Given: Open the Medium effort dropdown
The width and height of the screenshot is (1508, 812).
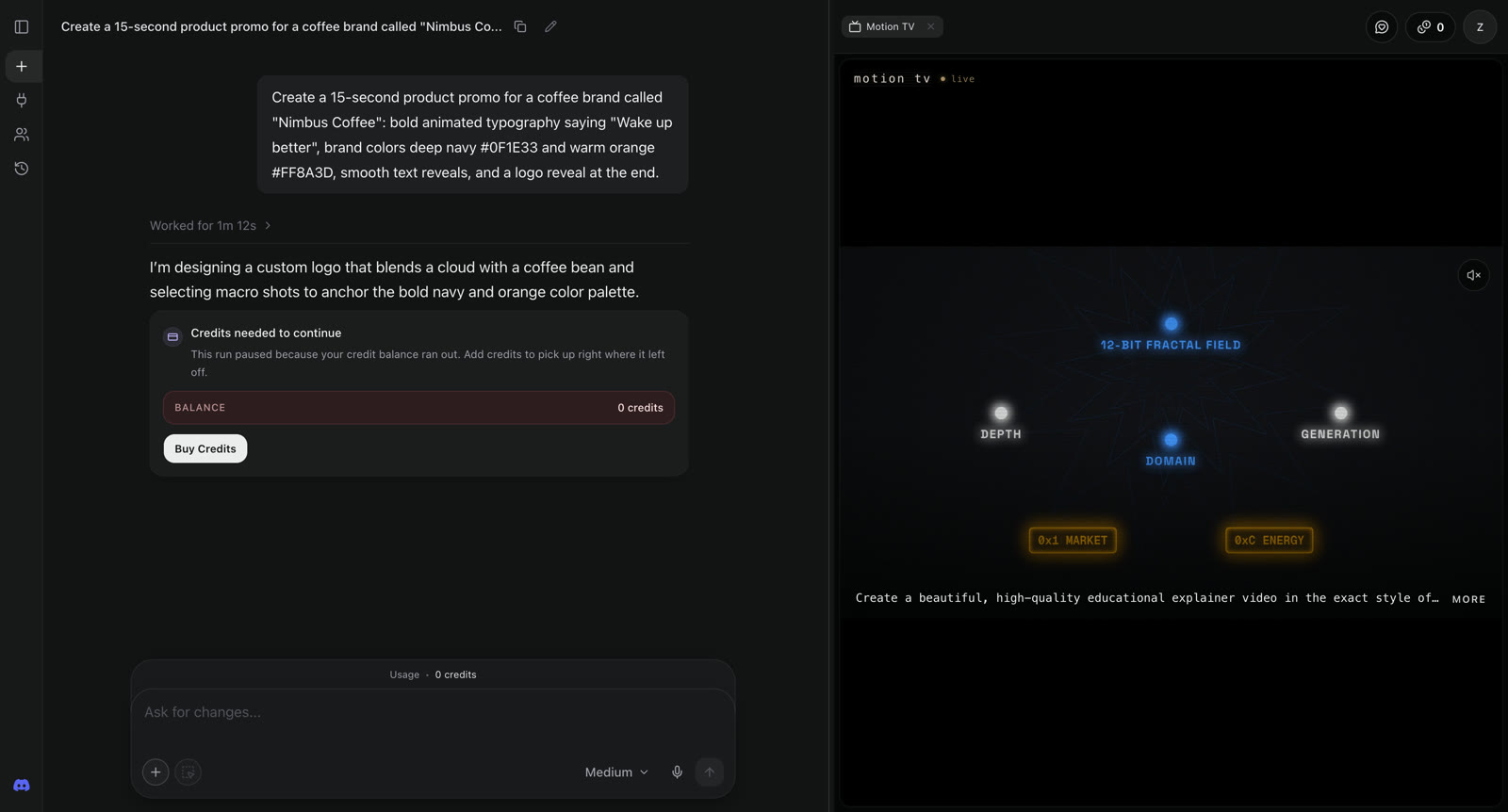Looking at the screenshot, I should 616,772.
